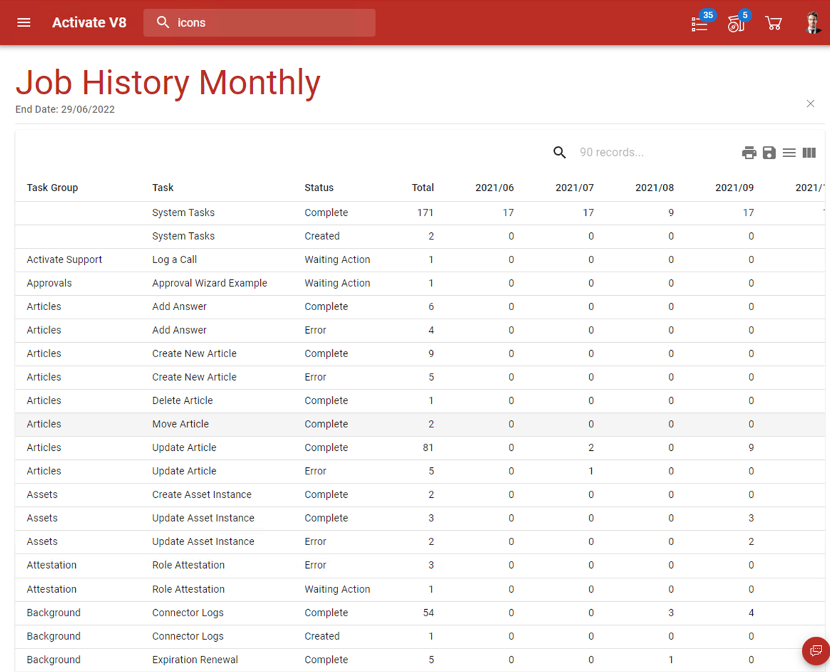Click the '90 records...' filter field
The width and height of the screenshot is (830, 672).
[x=611, y=152]
